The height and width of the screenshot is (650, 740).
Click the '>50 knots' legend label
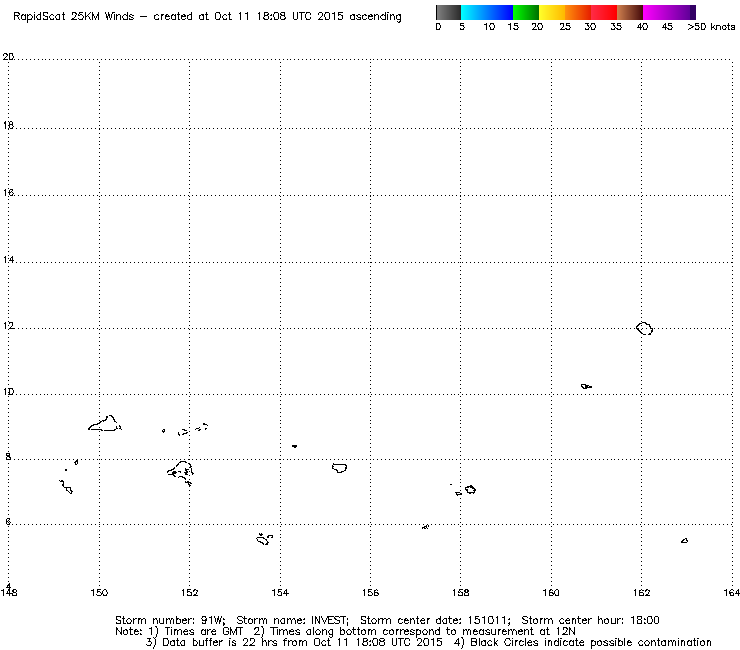point(711,27)
